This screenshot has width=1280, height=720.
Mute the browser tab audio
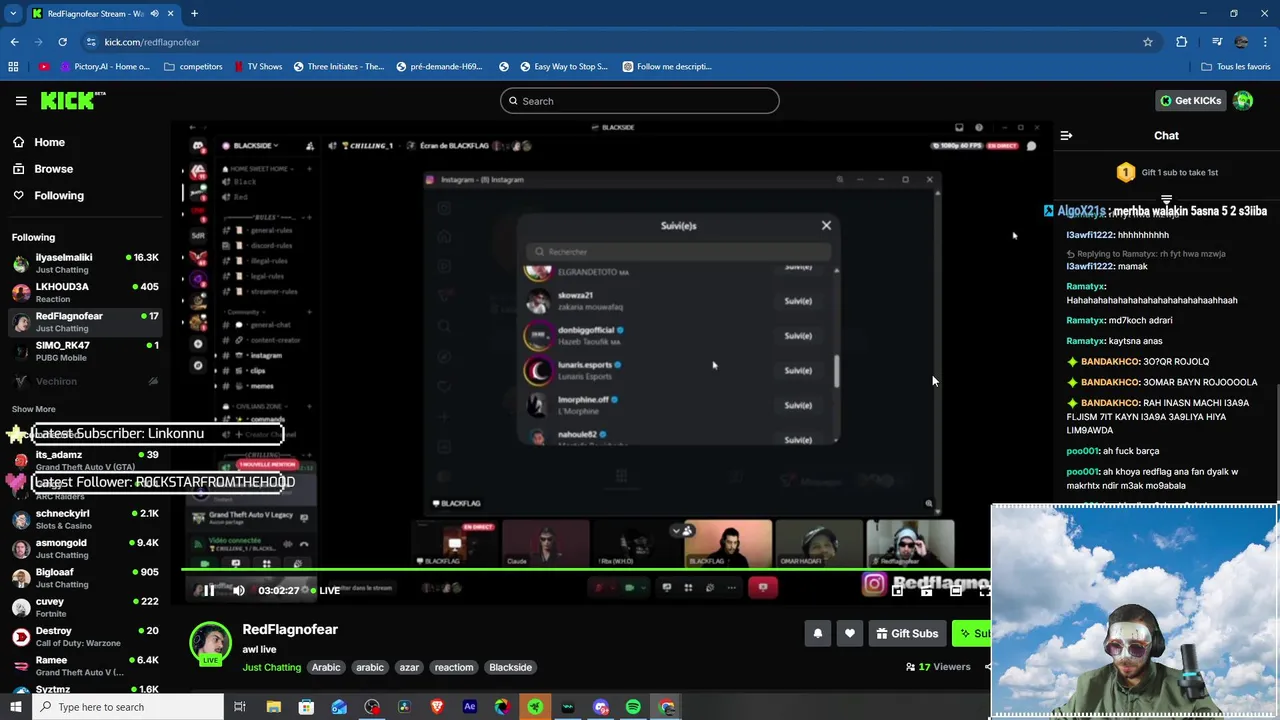click(x=154, y=14)
